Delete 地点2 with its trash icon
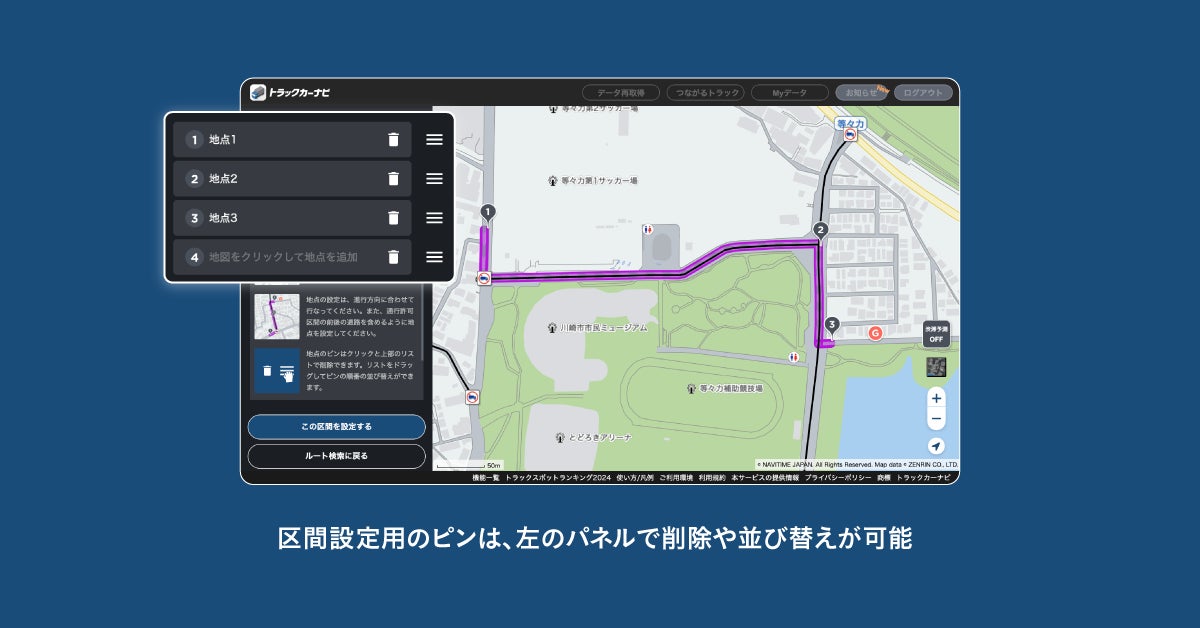Image resolution: width=1200 pixels, height=628 pixels. [393, 179]
